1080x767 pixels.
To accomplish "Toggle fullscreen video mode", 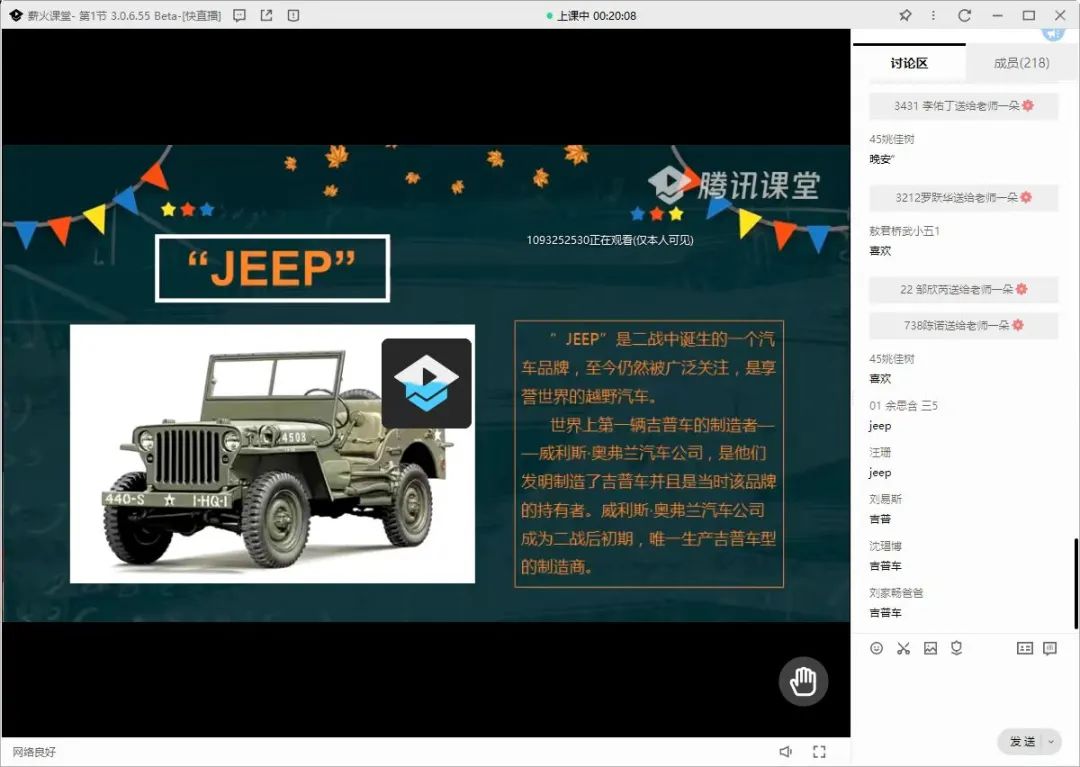I will click(819, 751).
